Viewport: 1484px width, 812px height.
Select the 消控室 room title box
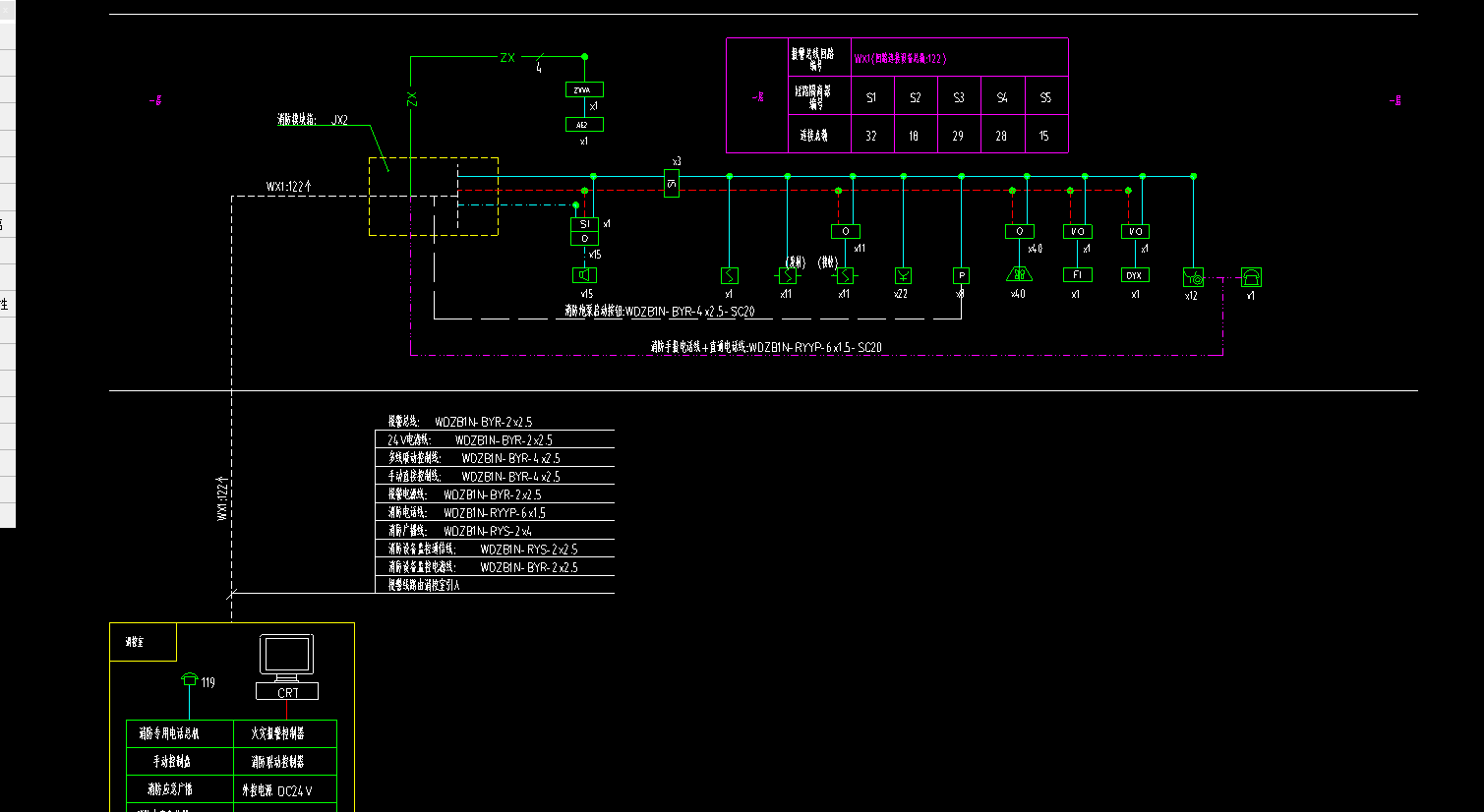pyautogui.click(x=143, y=642)
